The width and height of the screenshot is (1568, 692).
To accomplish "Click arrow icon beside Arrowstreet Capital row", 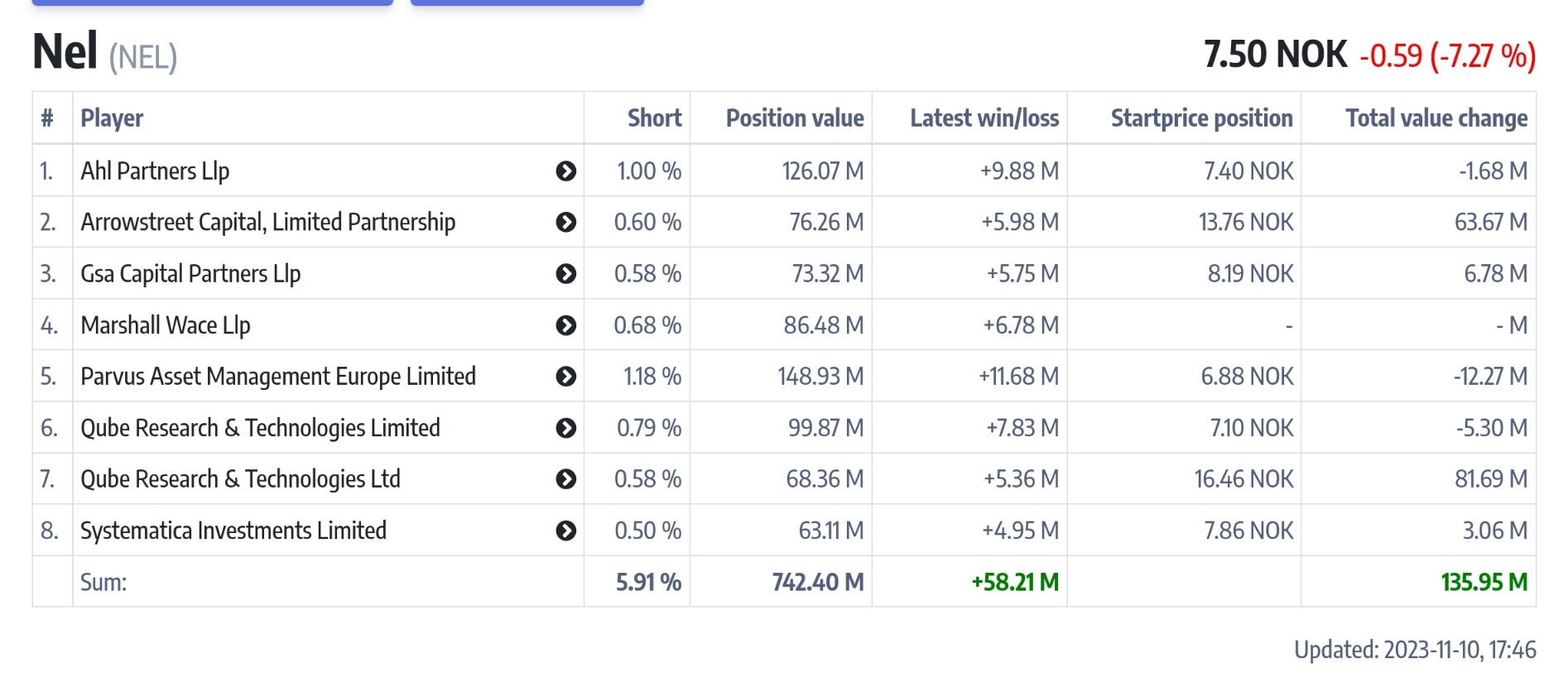I will click(x=565, y=223).
